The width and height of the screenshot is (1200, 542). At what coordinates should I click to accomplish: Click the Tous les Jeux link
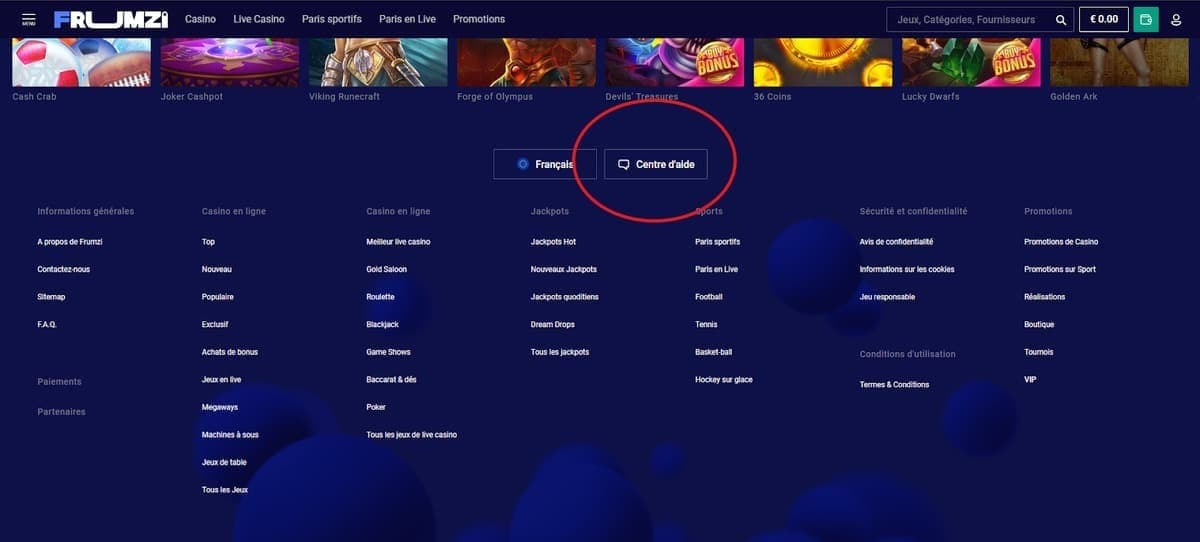[225, 490]
